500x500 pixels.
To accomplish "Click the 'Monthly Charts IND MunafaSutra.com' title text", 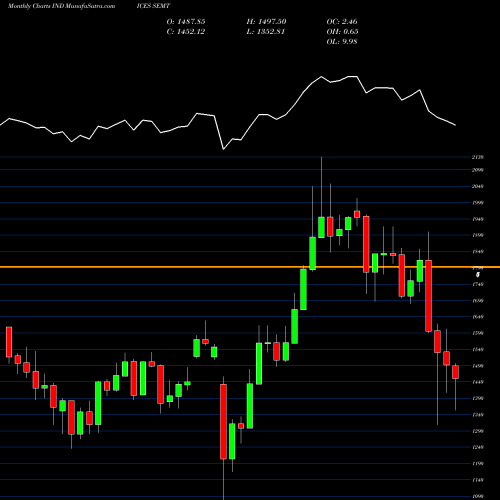I will (x=61, y=6).
